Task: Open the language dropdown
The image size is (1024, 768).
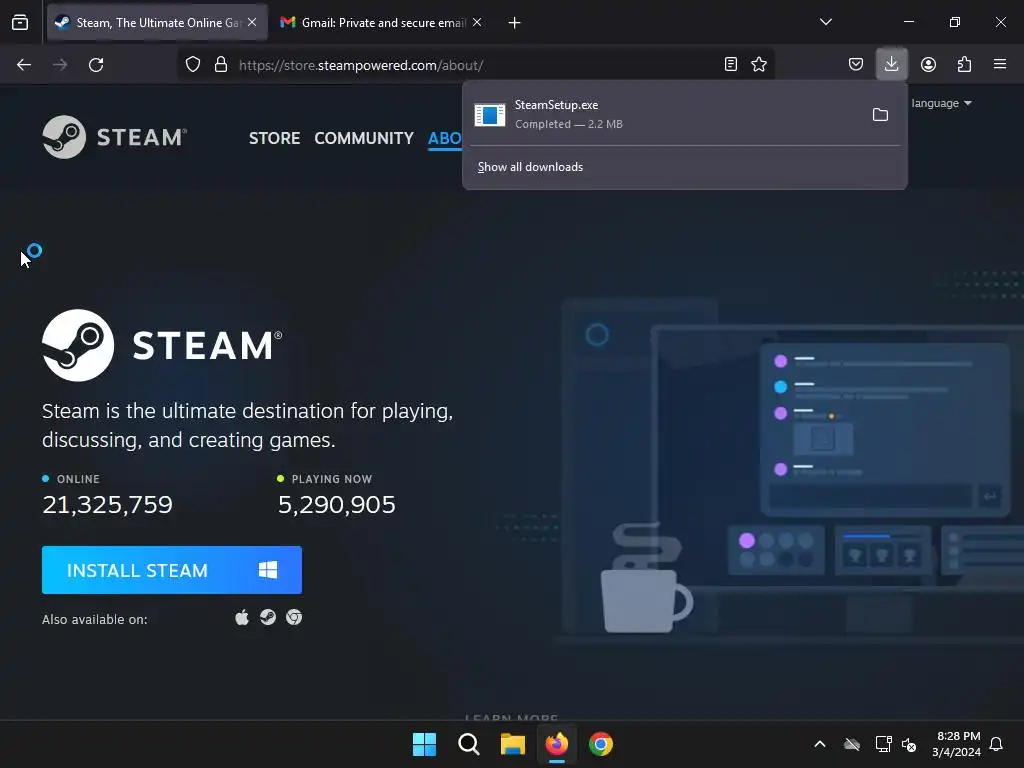Action: [941, 103]
